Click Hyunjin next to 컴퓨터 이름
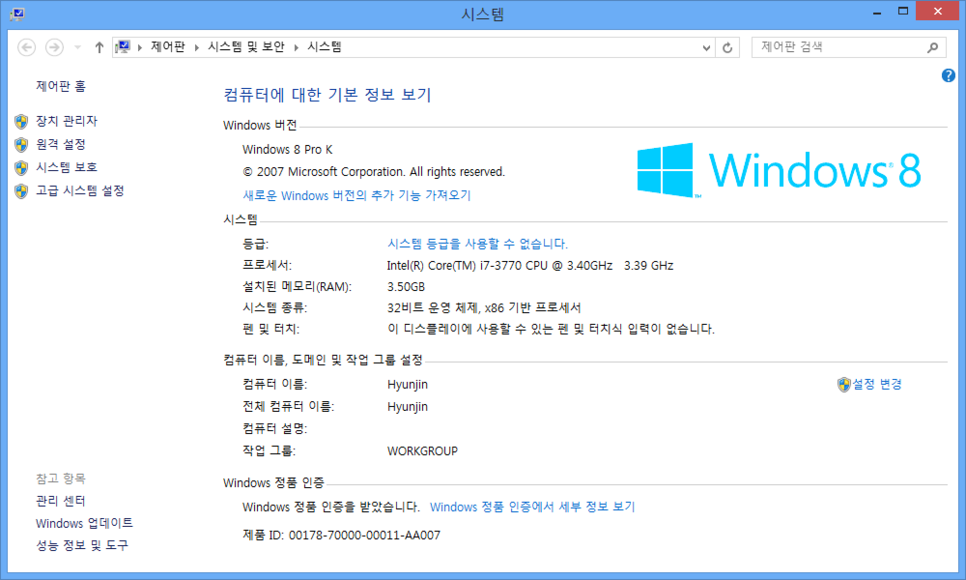The image size is (966, 580). (x=407, y=385)
